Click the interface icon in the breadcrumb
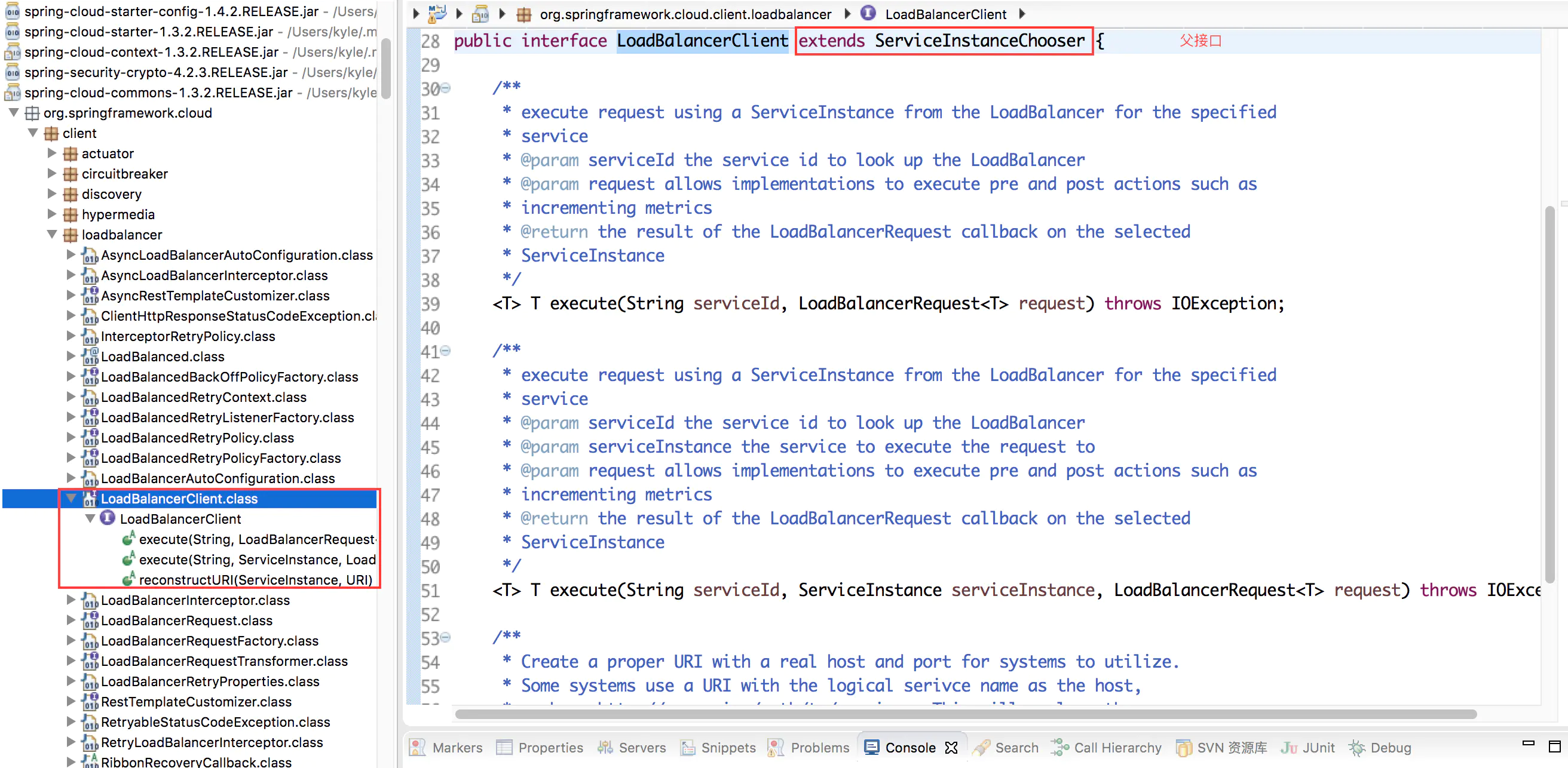 [868, 13]
